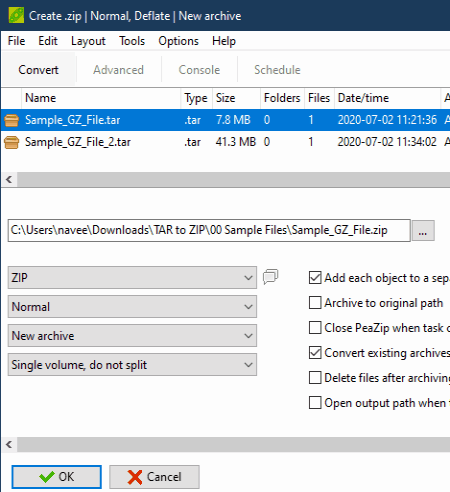Select the Sample_GZ_File.tar row
The image size is (450, 492).
(x=225, y=120)
